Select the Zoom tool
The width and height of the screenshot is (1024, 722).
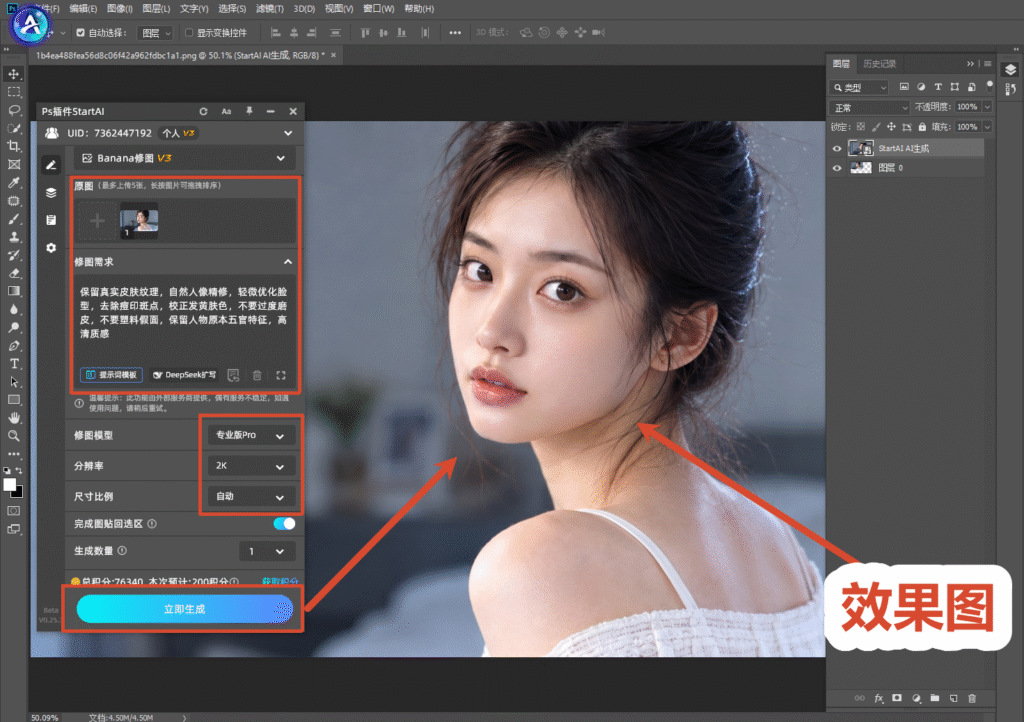coord(14,435)
